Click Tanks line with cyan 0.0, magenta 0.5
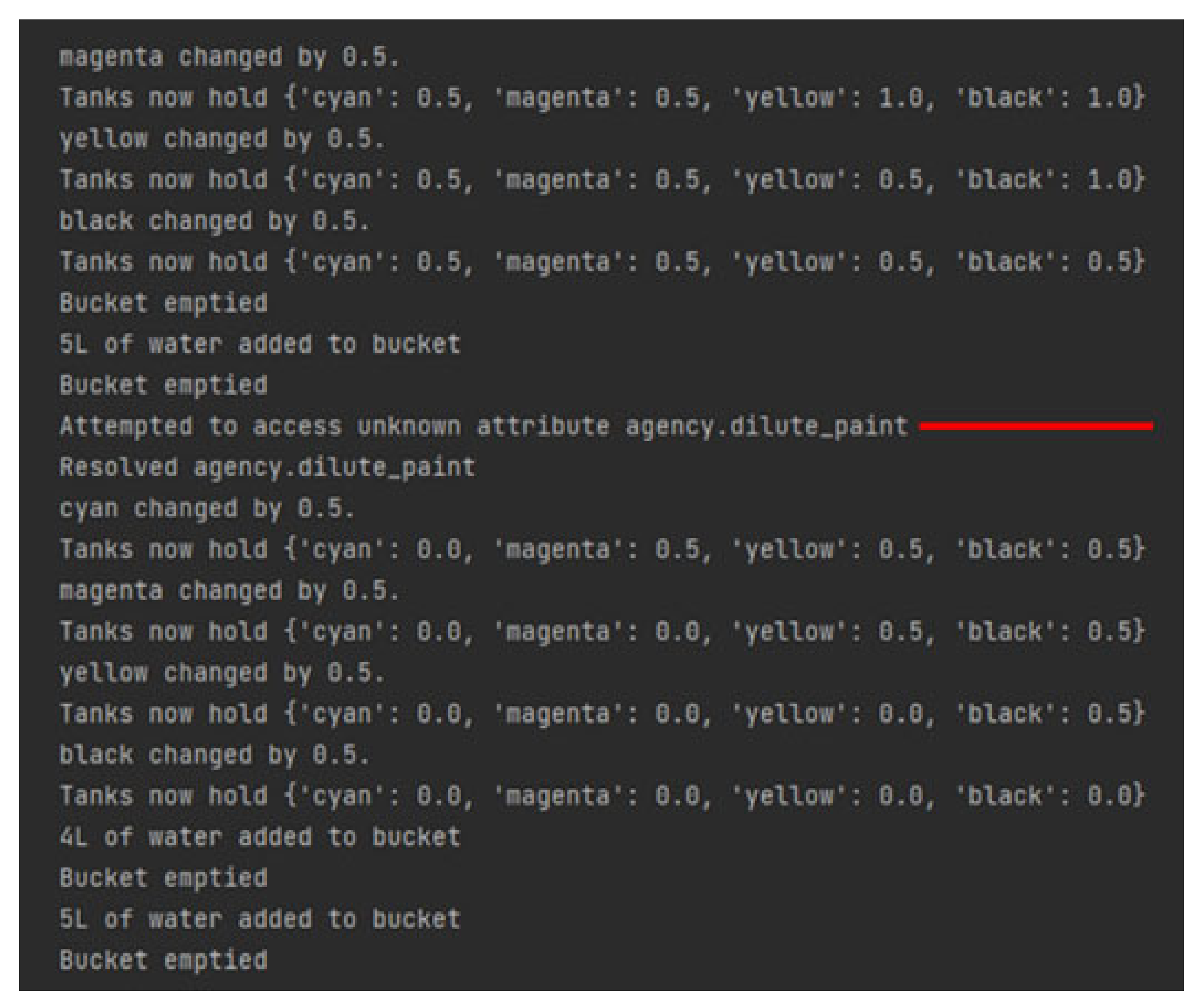This screenshot has width=1204, height=1007. coord(602,549)
